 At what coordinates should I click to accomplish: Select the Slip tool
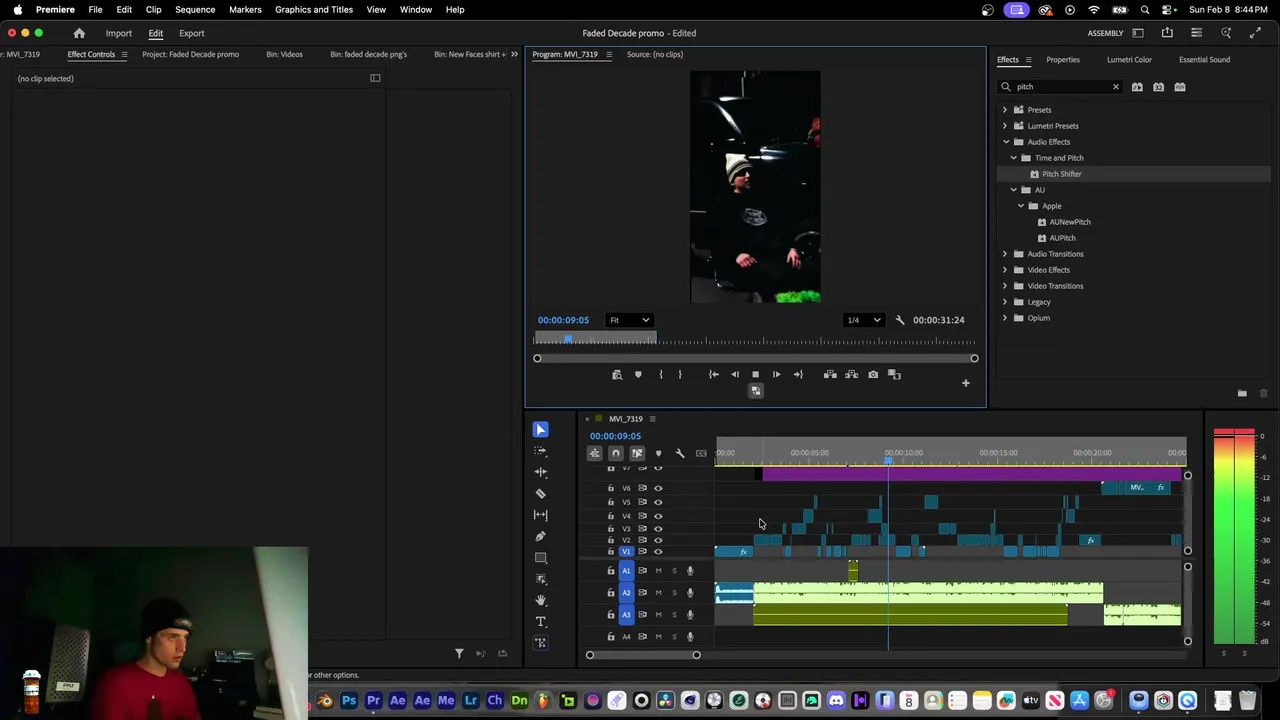pyautogui.click(x=540, y=515)
